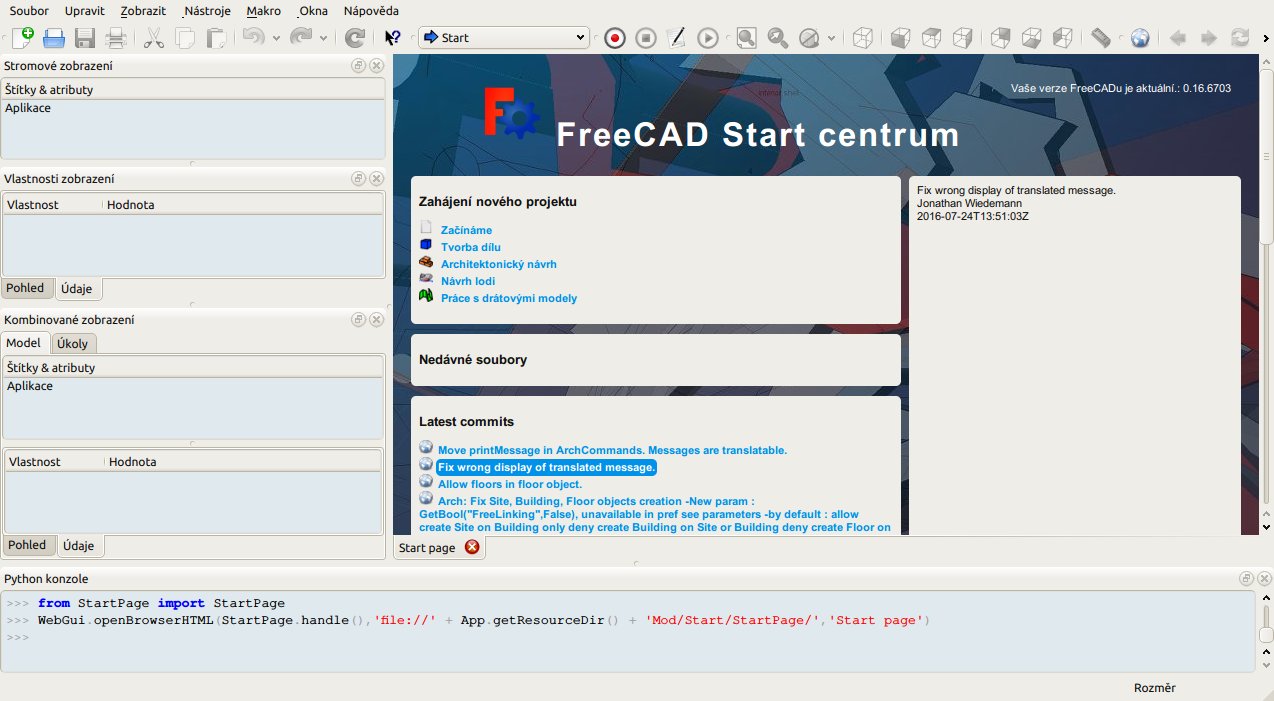
Task: Start macro recording with the red record icon
Action: [615, 38]
